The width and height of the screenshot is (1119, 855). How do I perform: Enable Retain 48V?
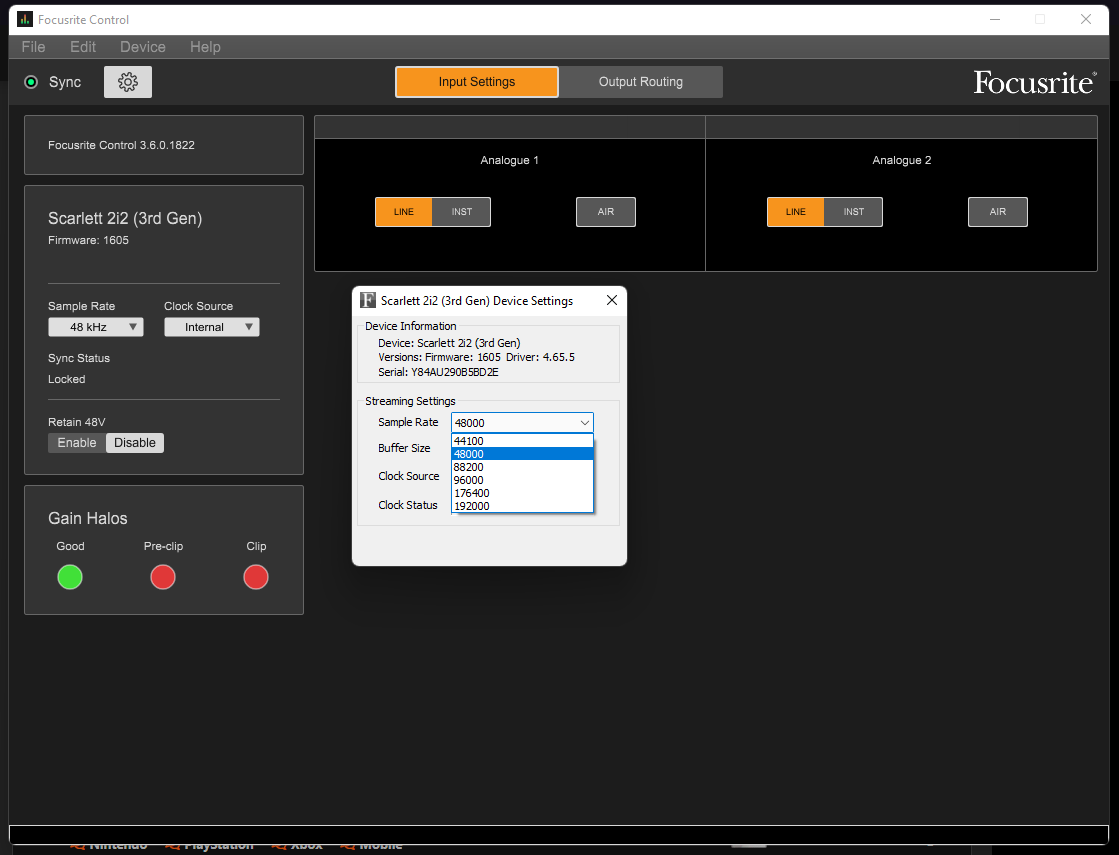pos(77,442)
